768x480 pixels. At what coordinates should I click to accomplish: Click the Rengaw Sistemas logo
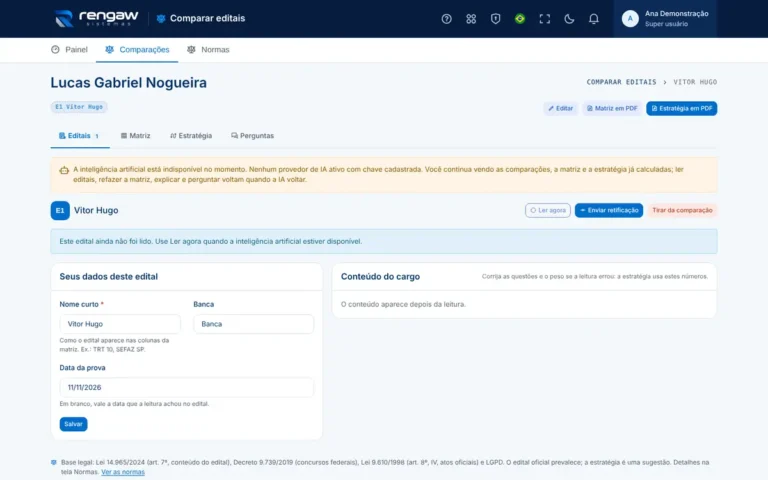click(96, 18)
